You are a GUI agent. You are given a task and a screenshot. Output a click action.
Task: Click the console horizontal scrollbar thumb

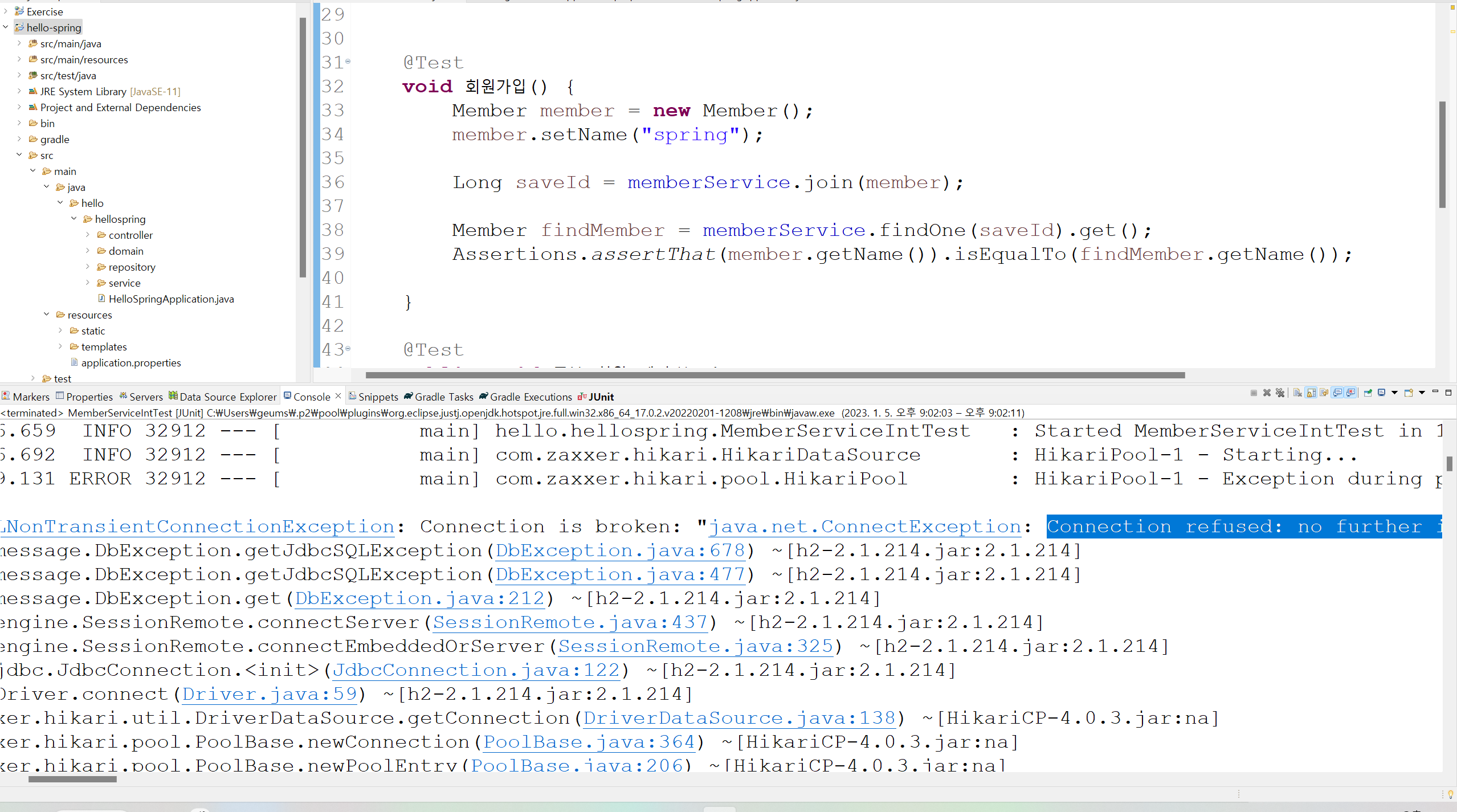72,779
